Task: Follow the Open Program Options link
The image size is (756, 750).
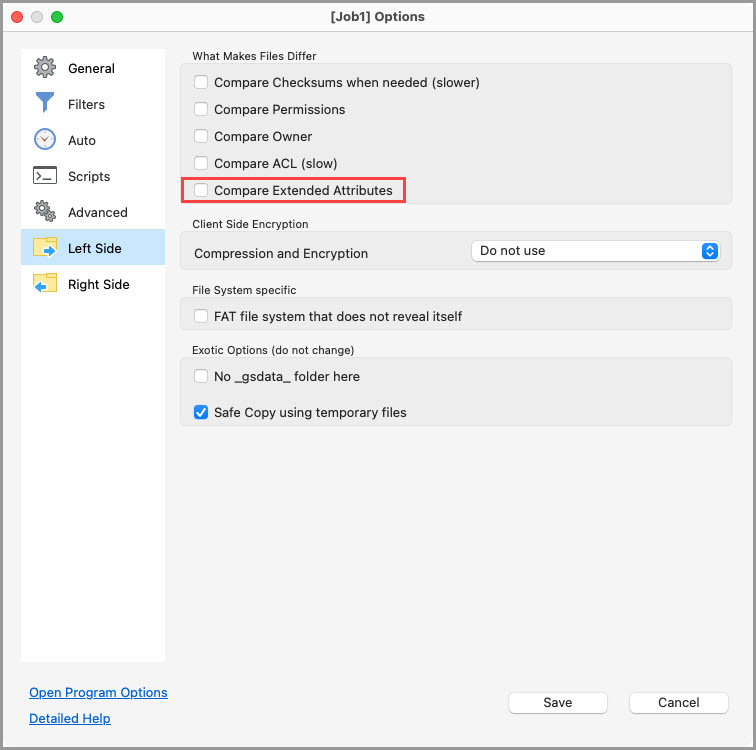Action: click(x=98, y=692)
